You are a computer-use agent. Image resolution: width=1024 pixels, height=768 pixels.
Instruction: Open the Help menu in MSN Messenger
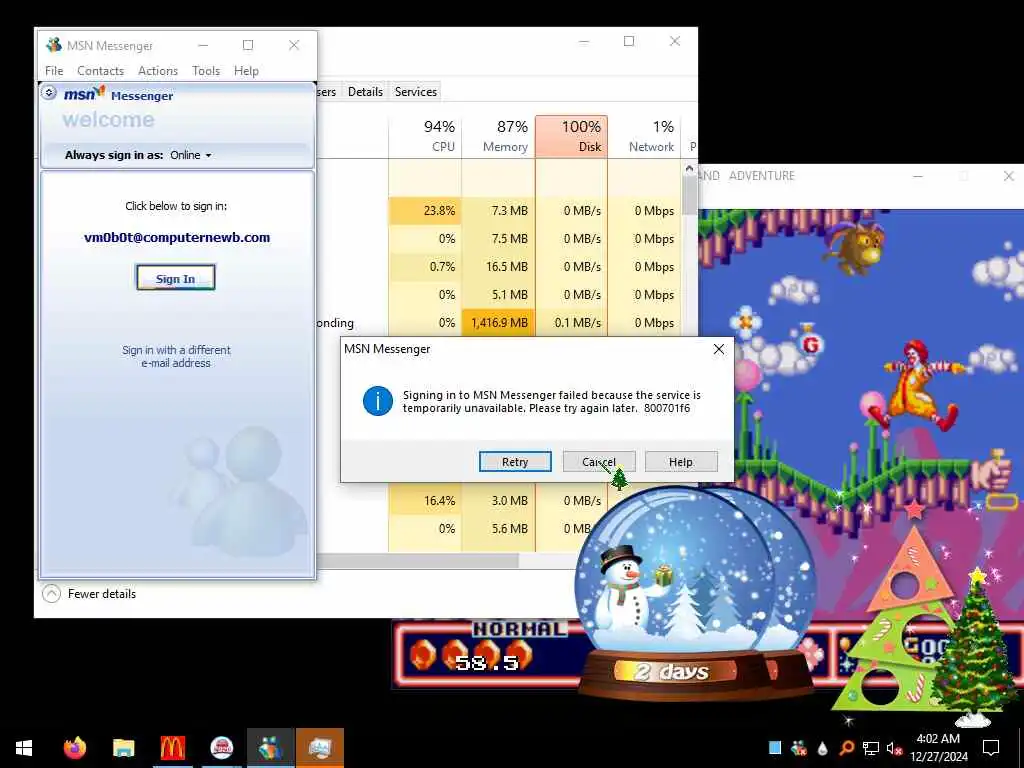tap(246, 71)
